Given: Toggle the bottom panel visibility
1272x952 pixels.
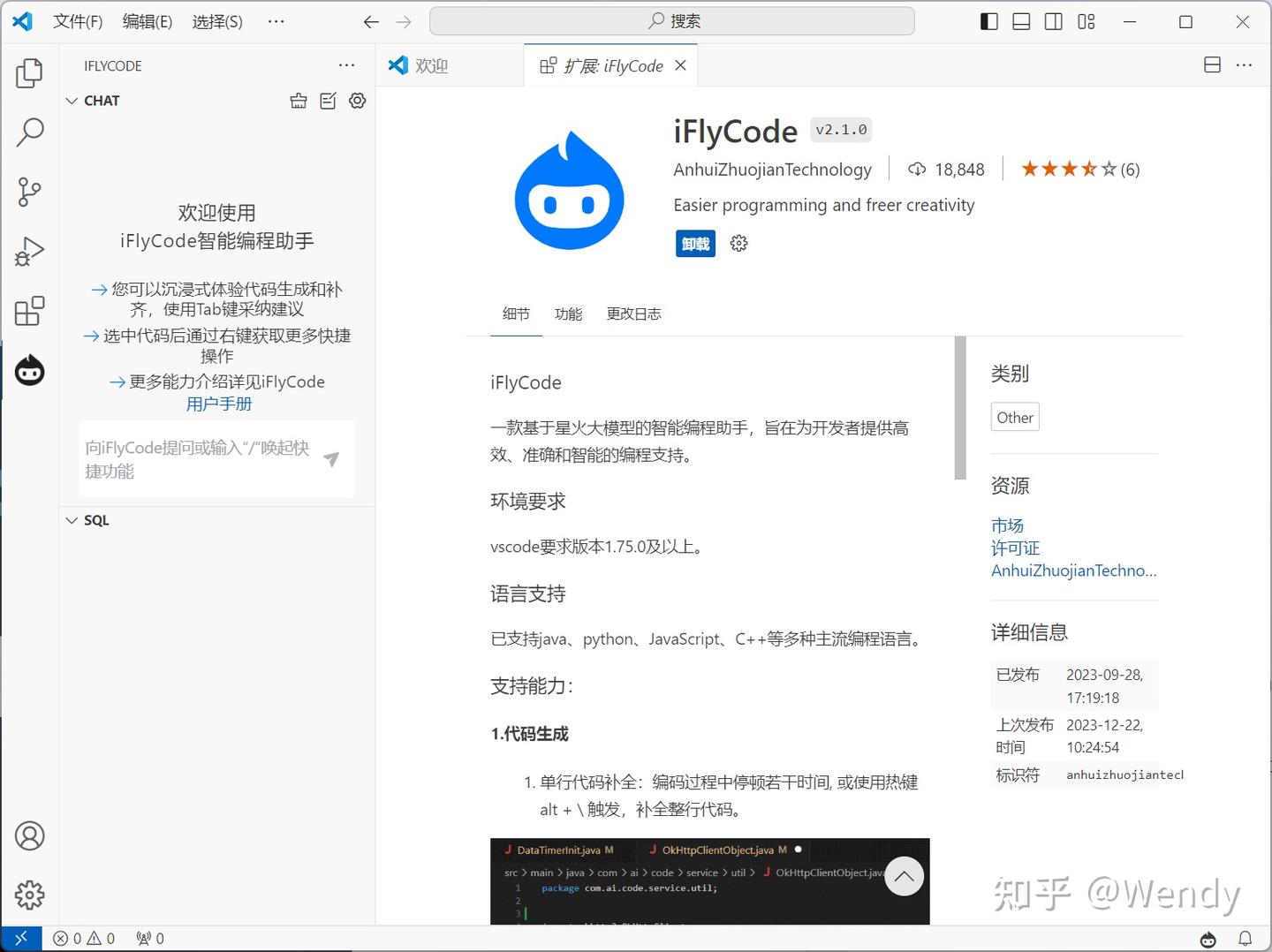Looking at the screenshot, I should coord(1021,21).
